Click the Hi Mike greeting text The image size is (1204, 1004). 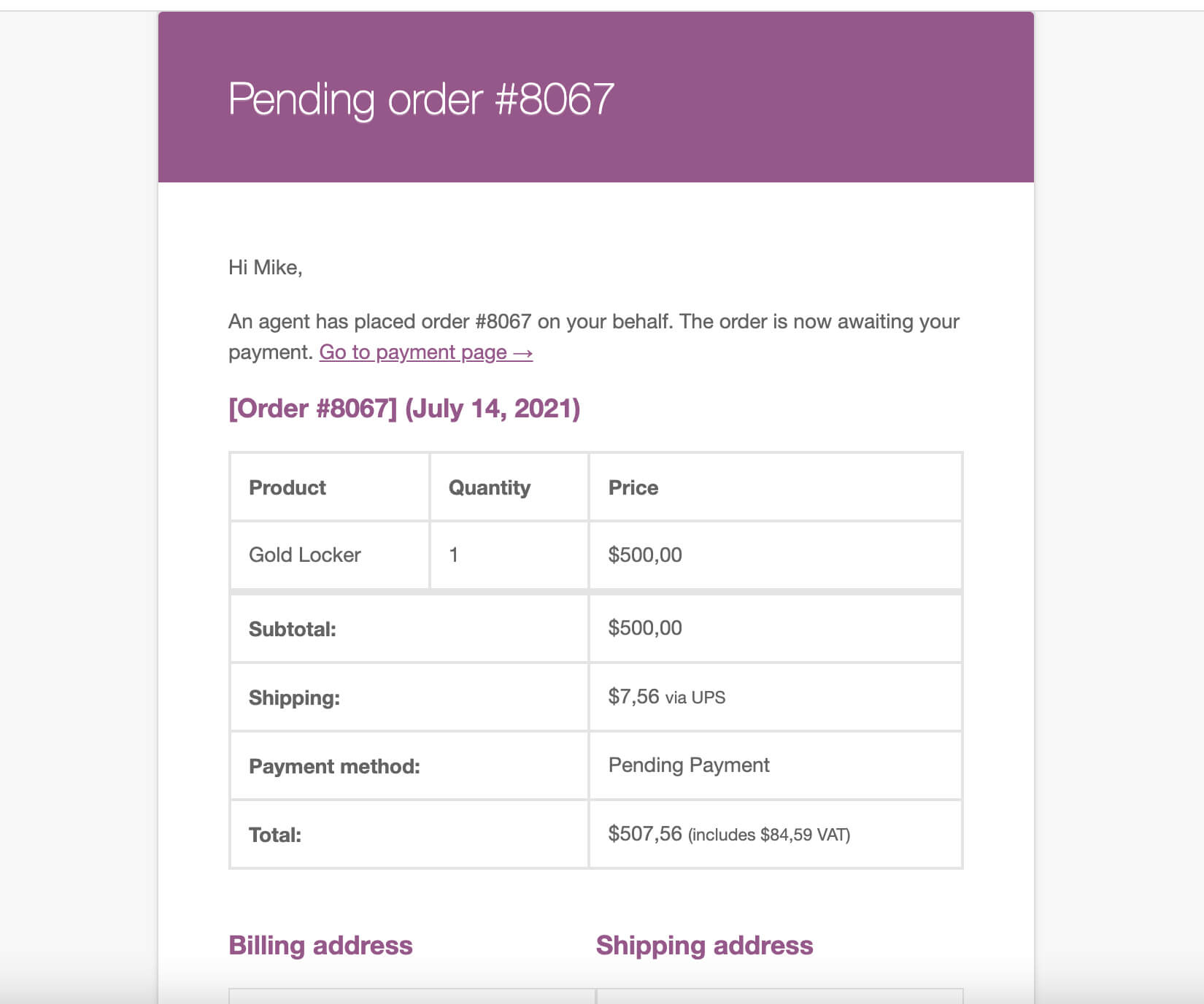coord(265,268)
